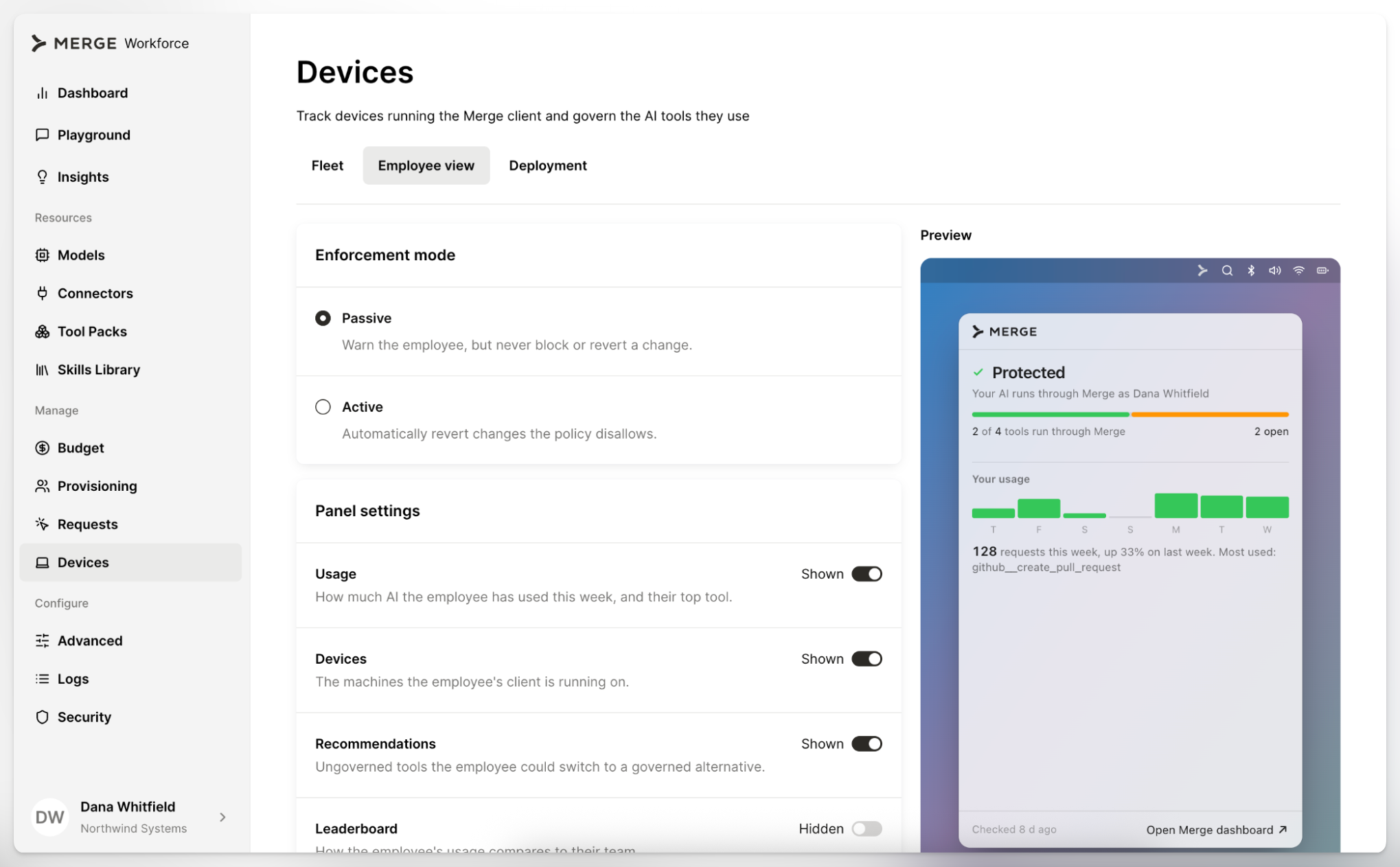This screenshot has width=1400, height=867.
Task: Click the 'Panel settings' heading
Action: (367, 511)
